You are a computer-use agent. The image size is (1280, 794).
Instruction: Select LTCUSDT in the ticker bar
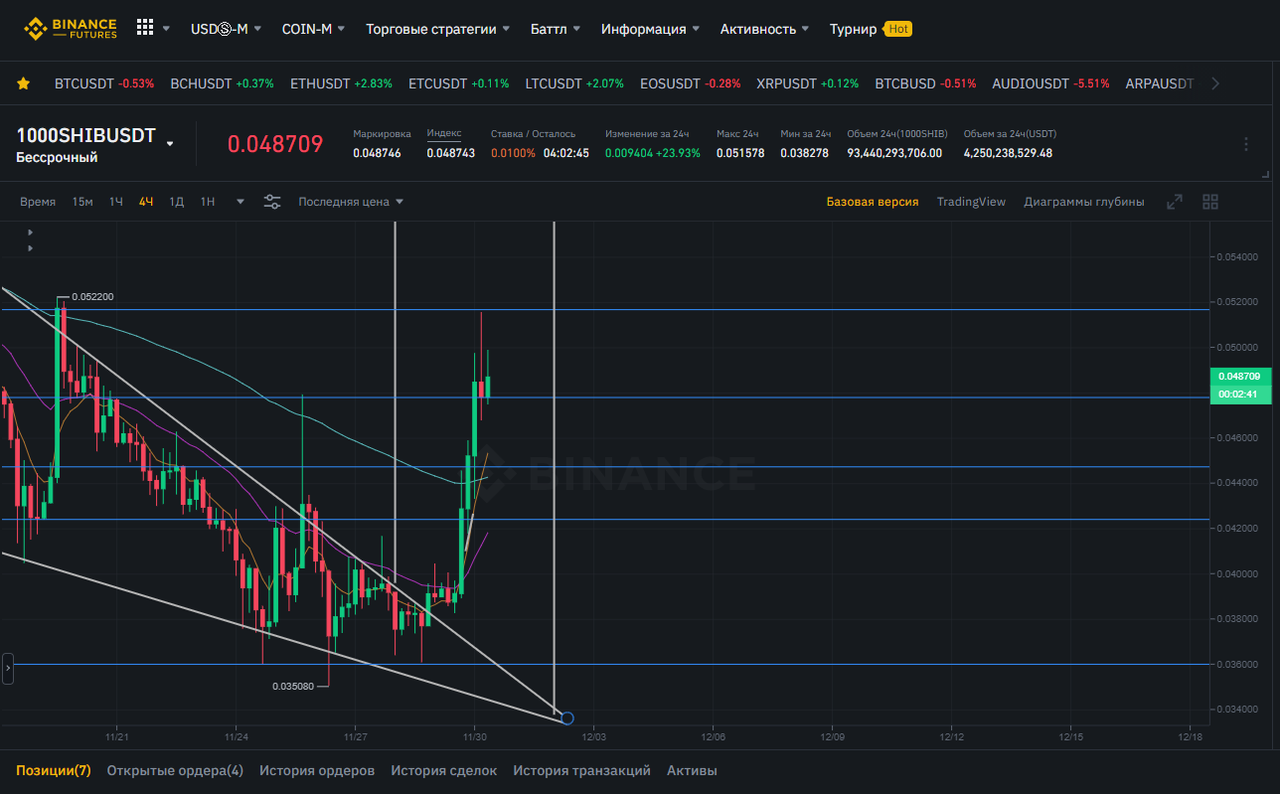point(575,84)
